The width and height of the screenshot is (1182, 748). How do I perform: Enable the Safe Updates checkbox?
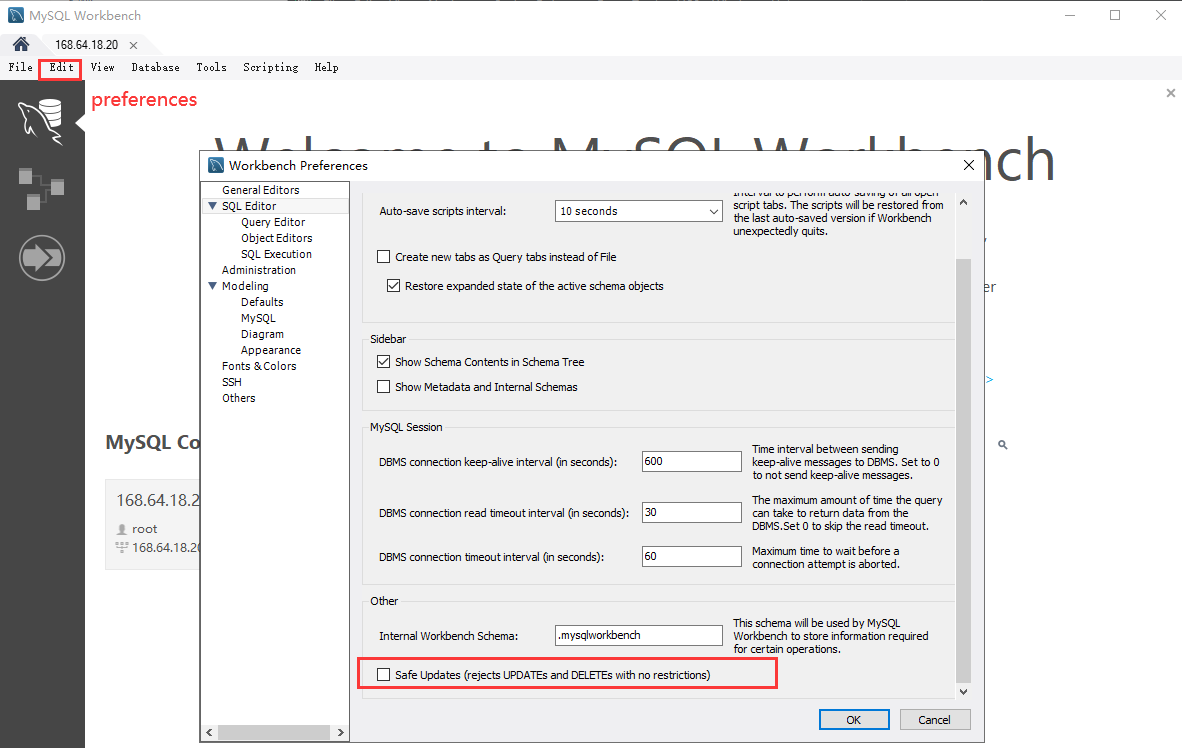tap(384, 675)
